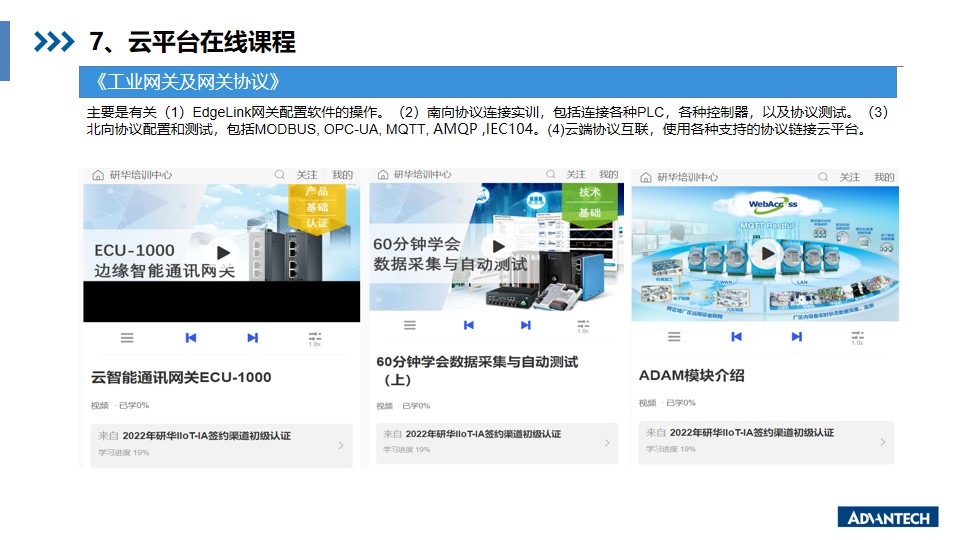Skip to next track under ECU-1000 video
The width and height of the screenshot is (960, 540).
pos(252,337)
